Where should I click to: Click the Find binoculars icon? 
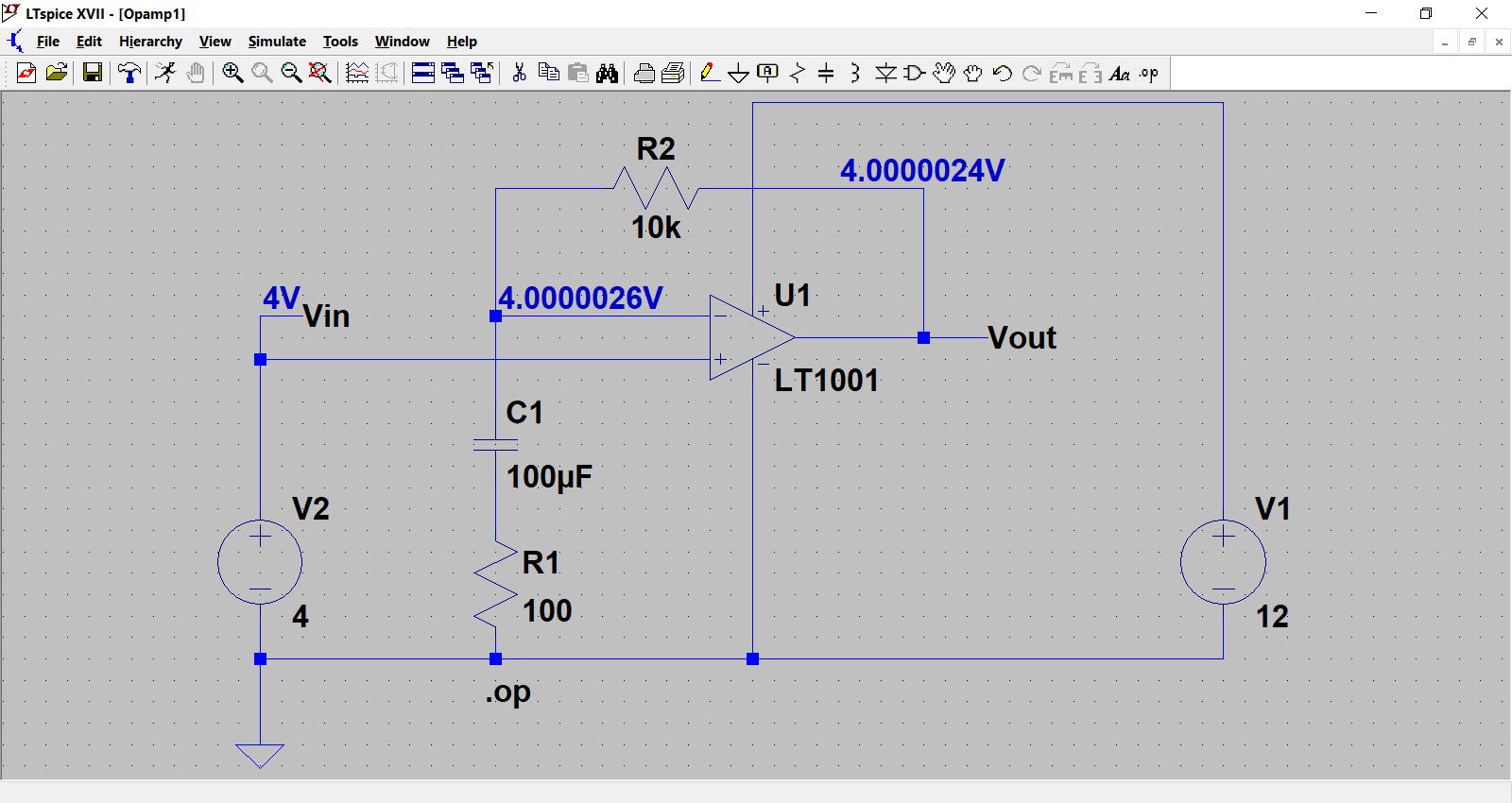608,73
